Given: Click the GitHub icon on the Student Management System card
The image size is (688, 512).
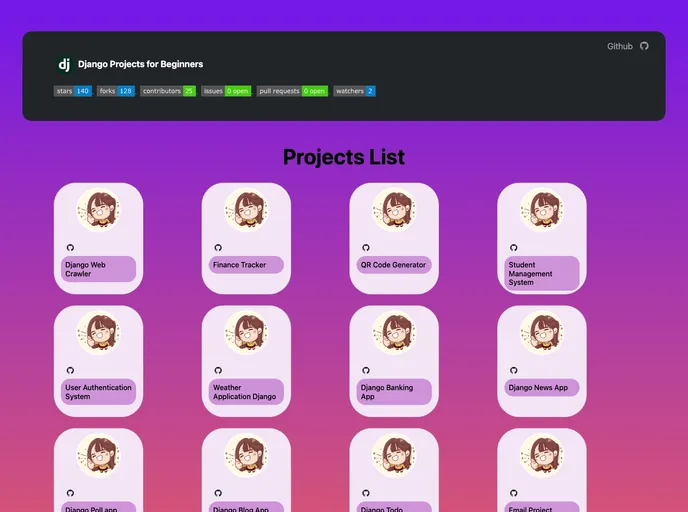Looking at the screenshot, I should click(x=514, y=247).
